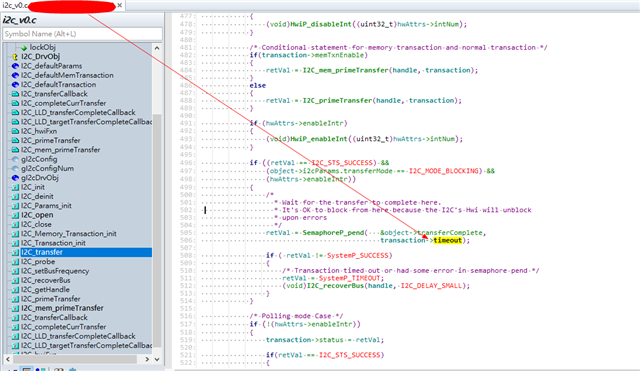Focus the Symbol Name search field
The width and height of the screenshot is (640, 371).
82,34
